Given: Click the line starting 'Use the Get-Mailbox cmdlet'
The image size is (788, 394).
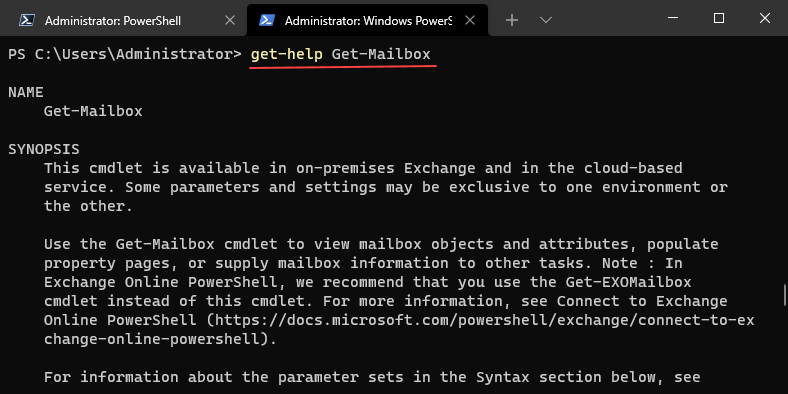Looking at the screenshot, I should 381,244.
